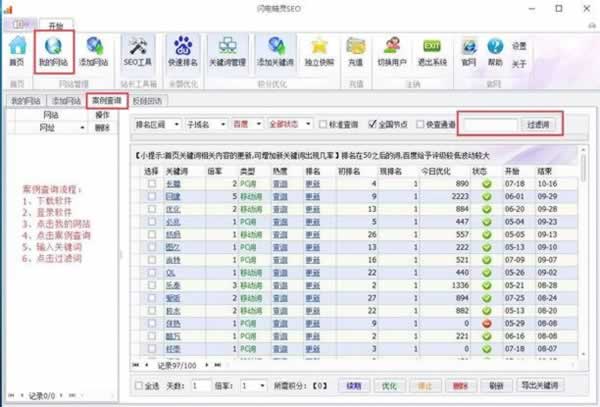Switch to the 案例查询 tab
Viewport: 600px width, 407px height.
(x=107, y=101)
